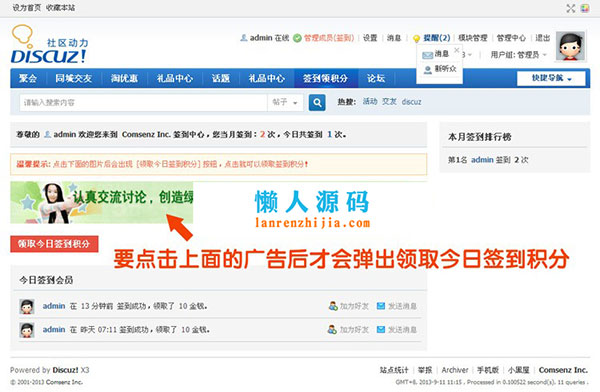This screenshot has width=600, height=392.
Task: Click the hot search term 活动
Action: point(370,101)
